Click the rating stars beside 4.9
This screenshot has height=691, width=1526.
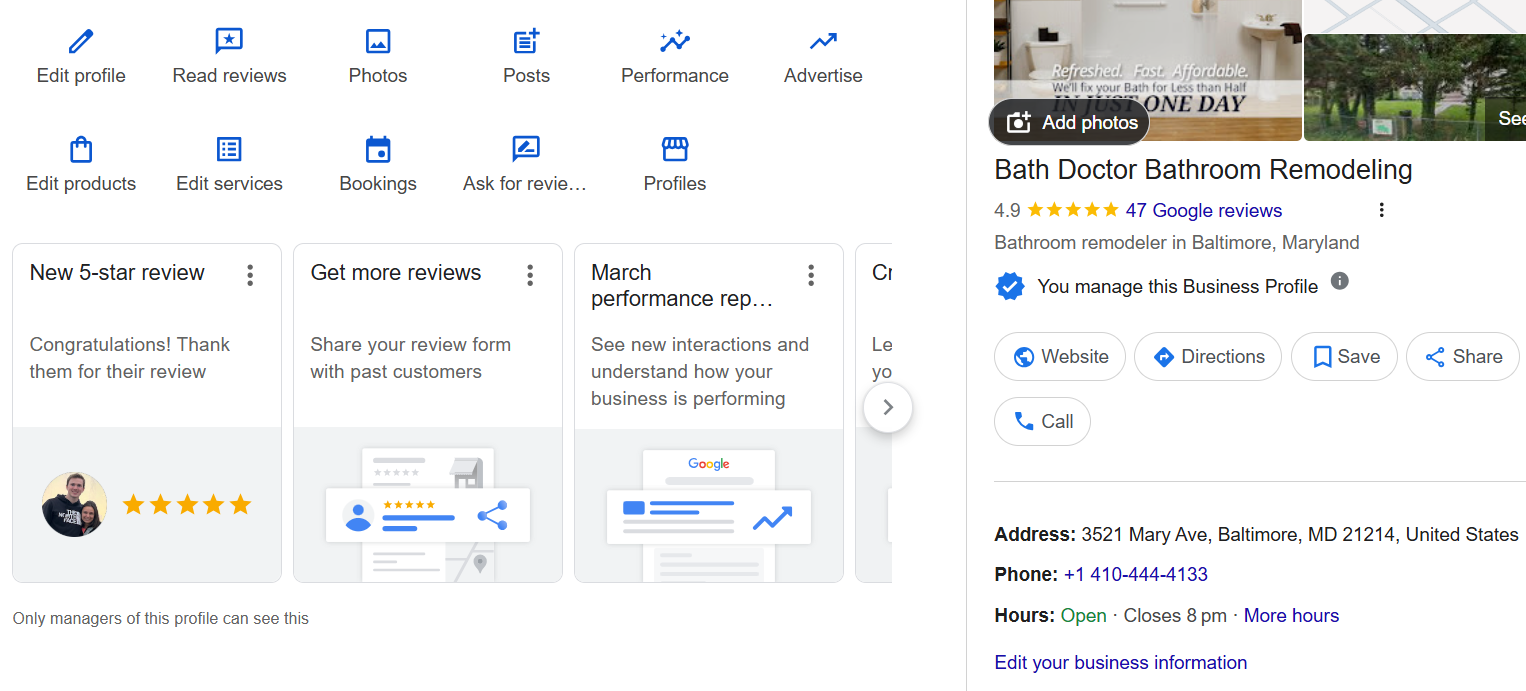(1073, 210)
